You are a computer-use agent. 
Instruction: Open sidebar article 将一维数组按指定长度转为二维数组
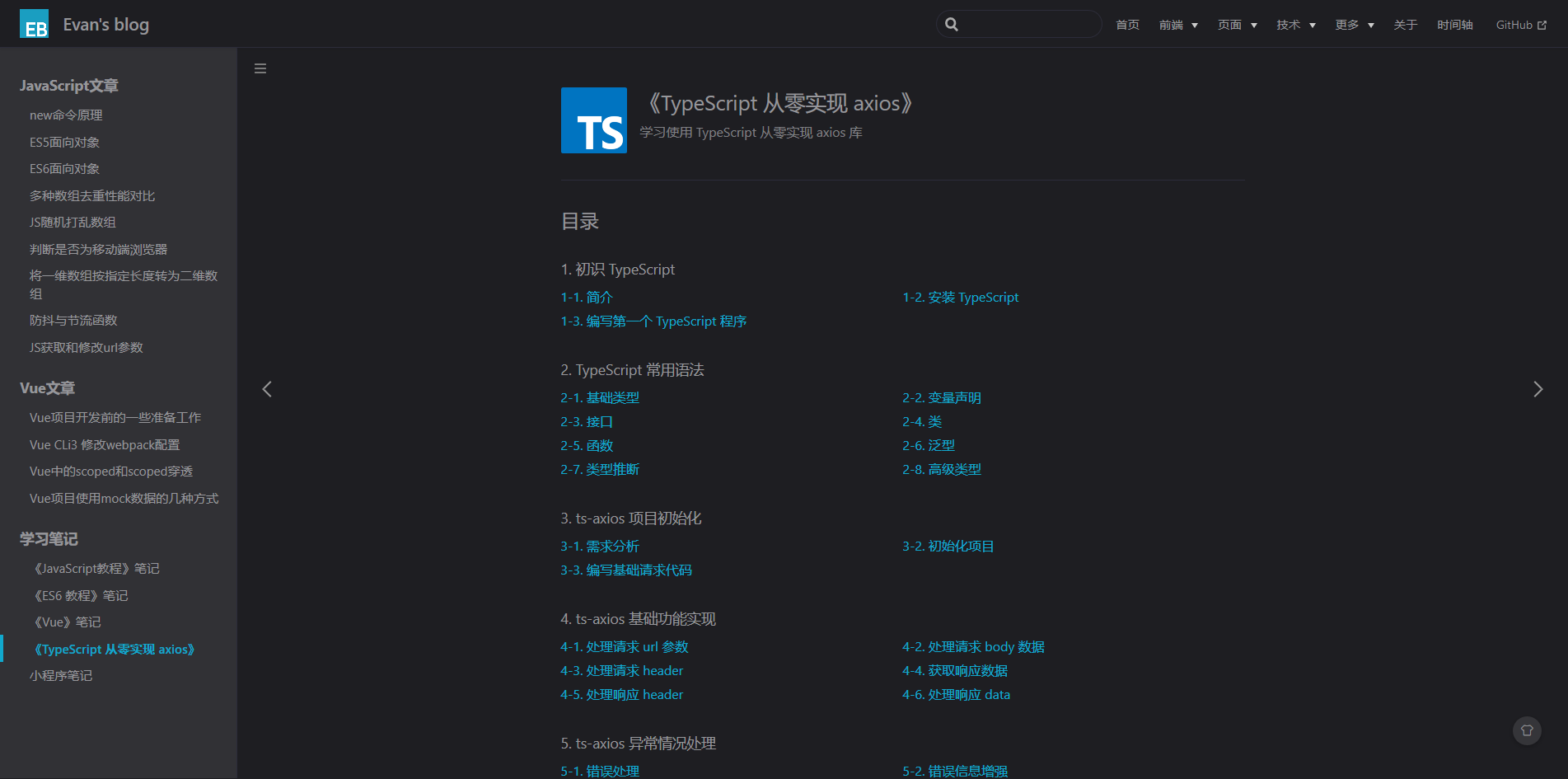(124, 284)
